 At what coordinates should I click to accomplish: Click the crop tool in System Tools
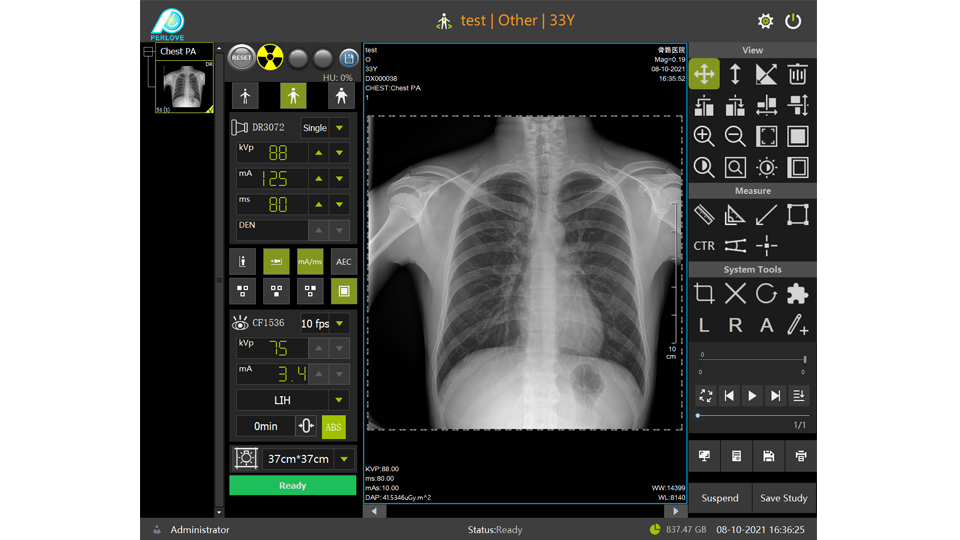704,293
